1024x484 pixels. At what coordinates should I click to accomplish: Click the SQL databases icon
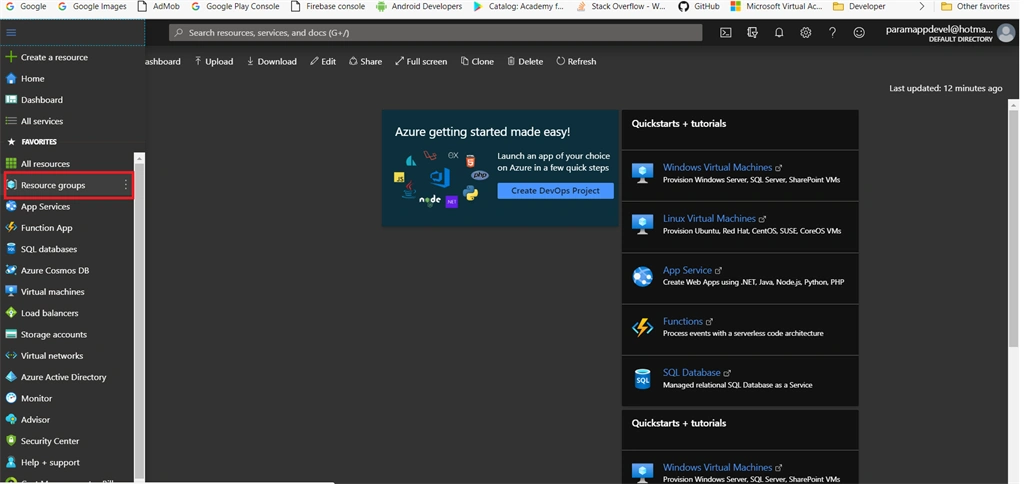[10, 249]
